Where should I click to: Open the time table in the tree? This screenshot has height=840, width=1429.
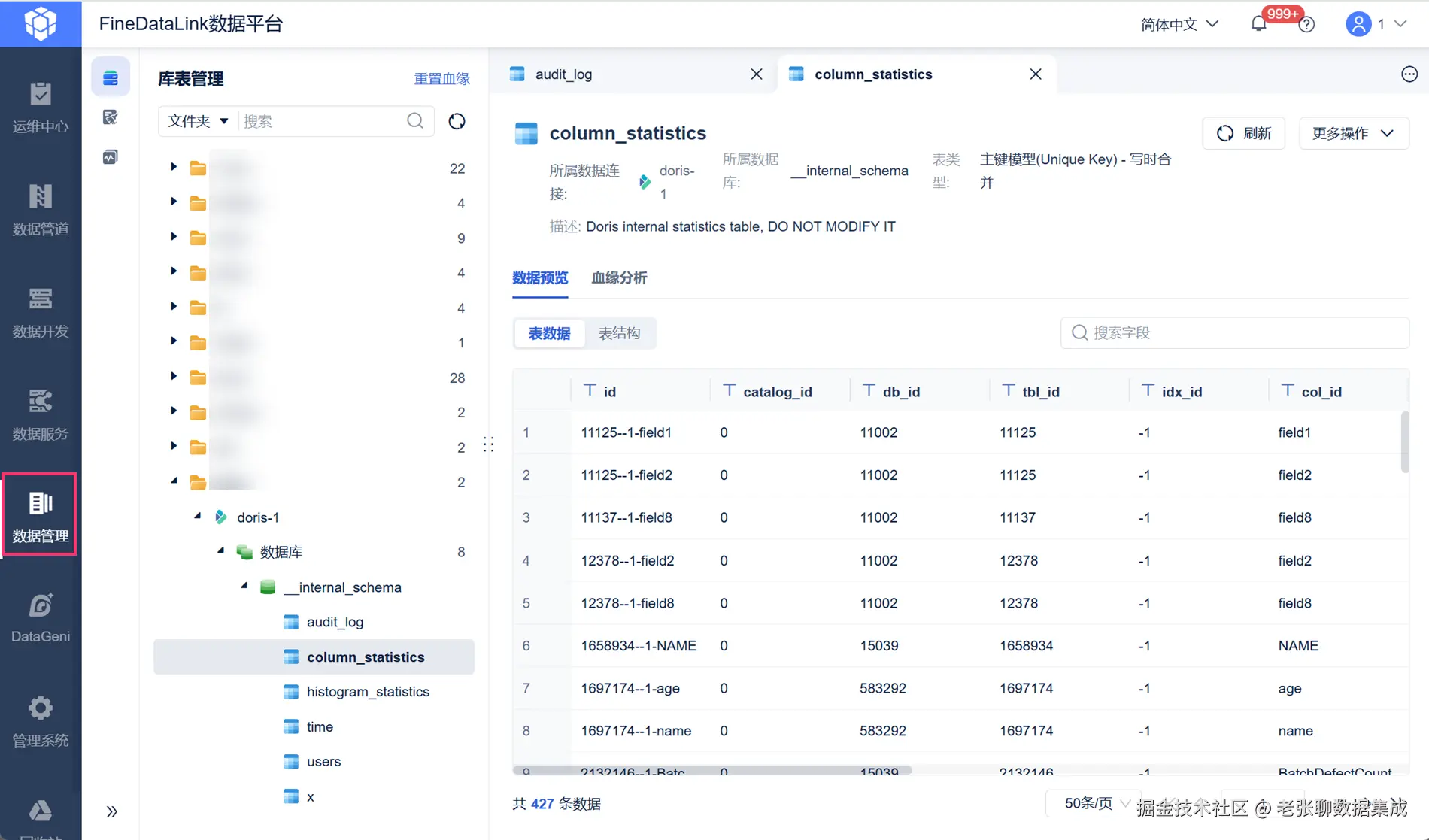point(320,726)
